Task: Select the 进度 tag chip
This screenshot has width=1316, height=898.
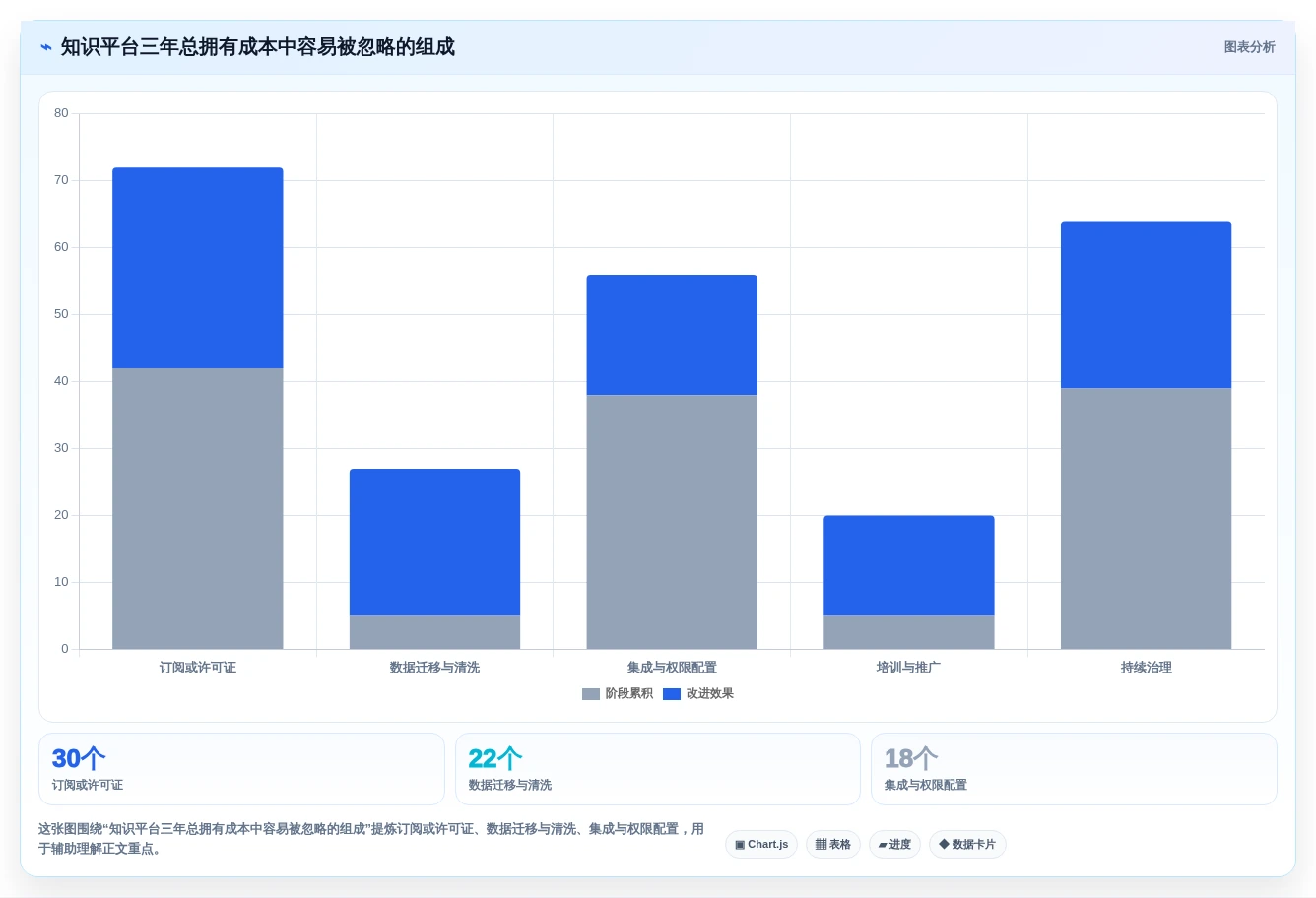Action: [894, 845]
